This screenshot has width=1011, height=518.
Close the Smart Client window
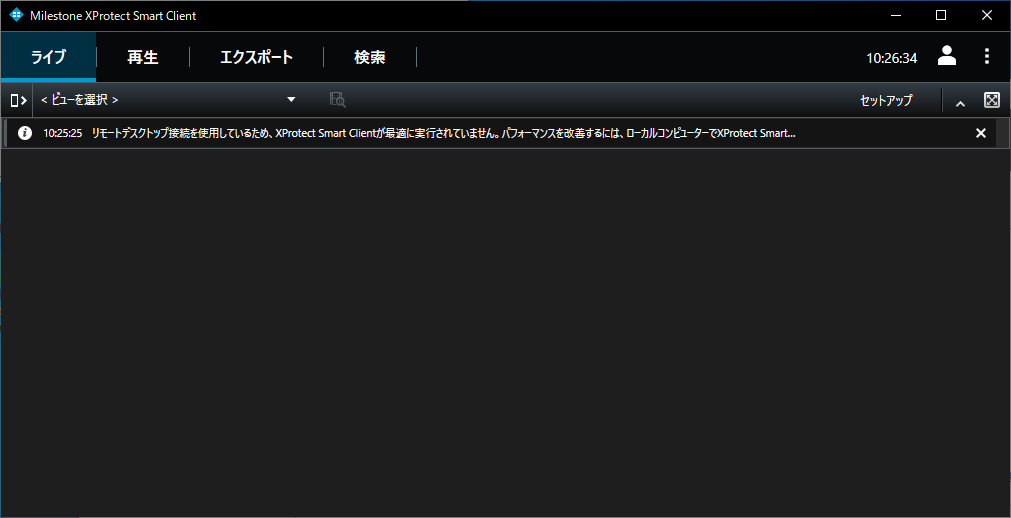point(987,15)
